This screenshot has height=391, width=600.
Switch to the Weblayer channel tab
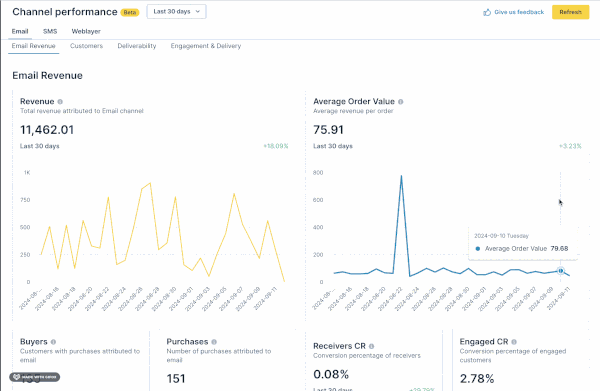tap(86, 31)
